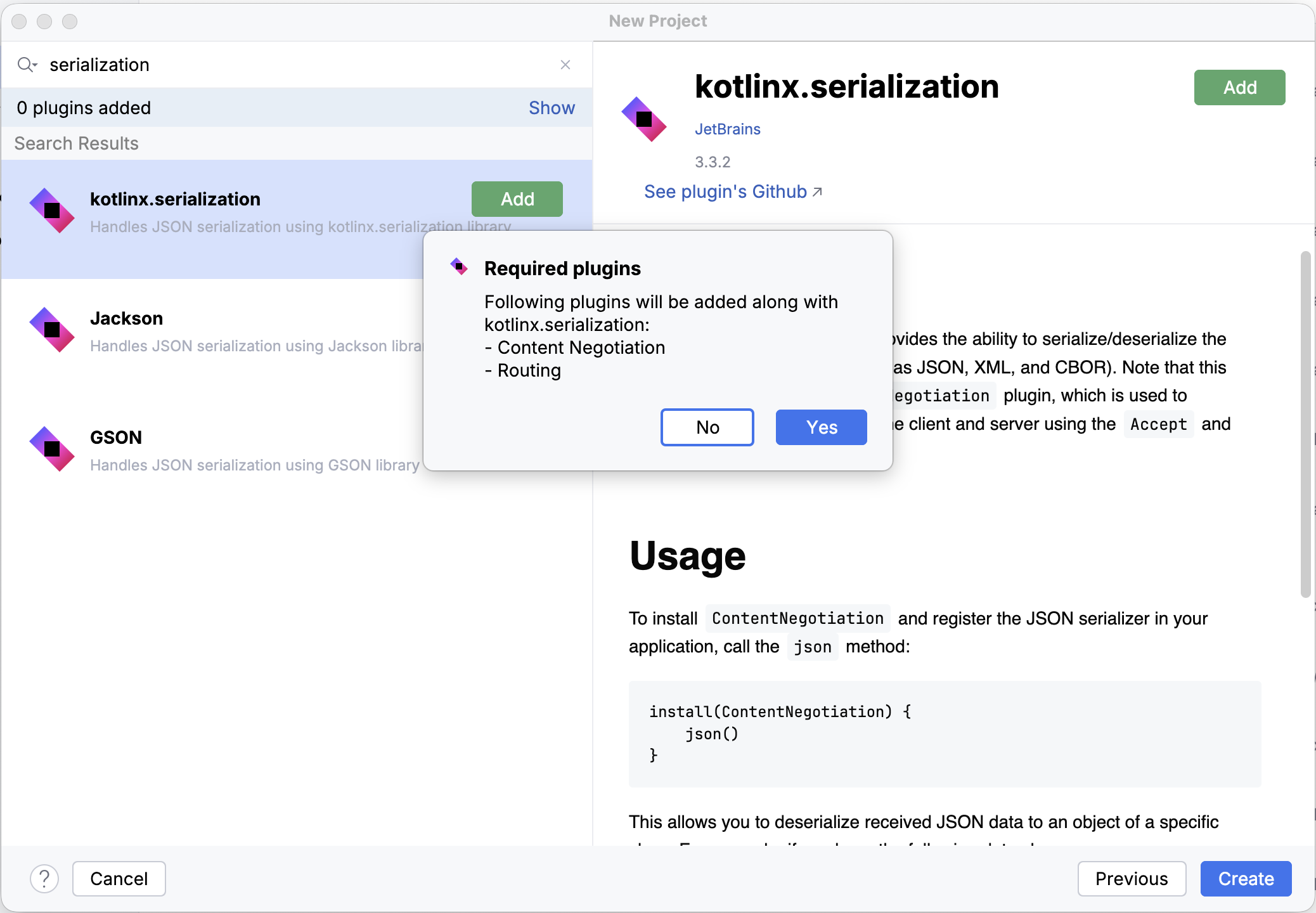The width and height of the screenshot is (1316, 913).
Task: Add kotlinx.serialization from the results list
Action: coord(517,199)
